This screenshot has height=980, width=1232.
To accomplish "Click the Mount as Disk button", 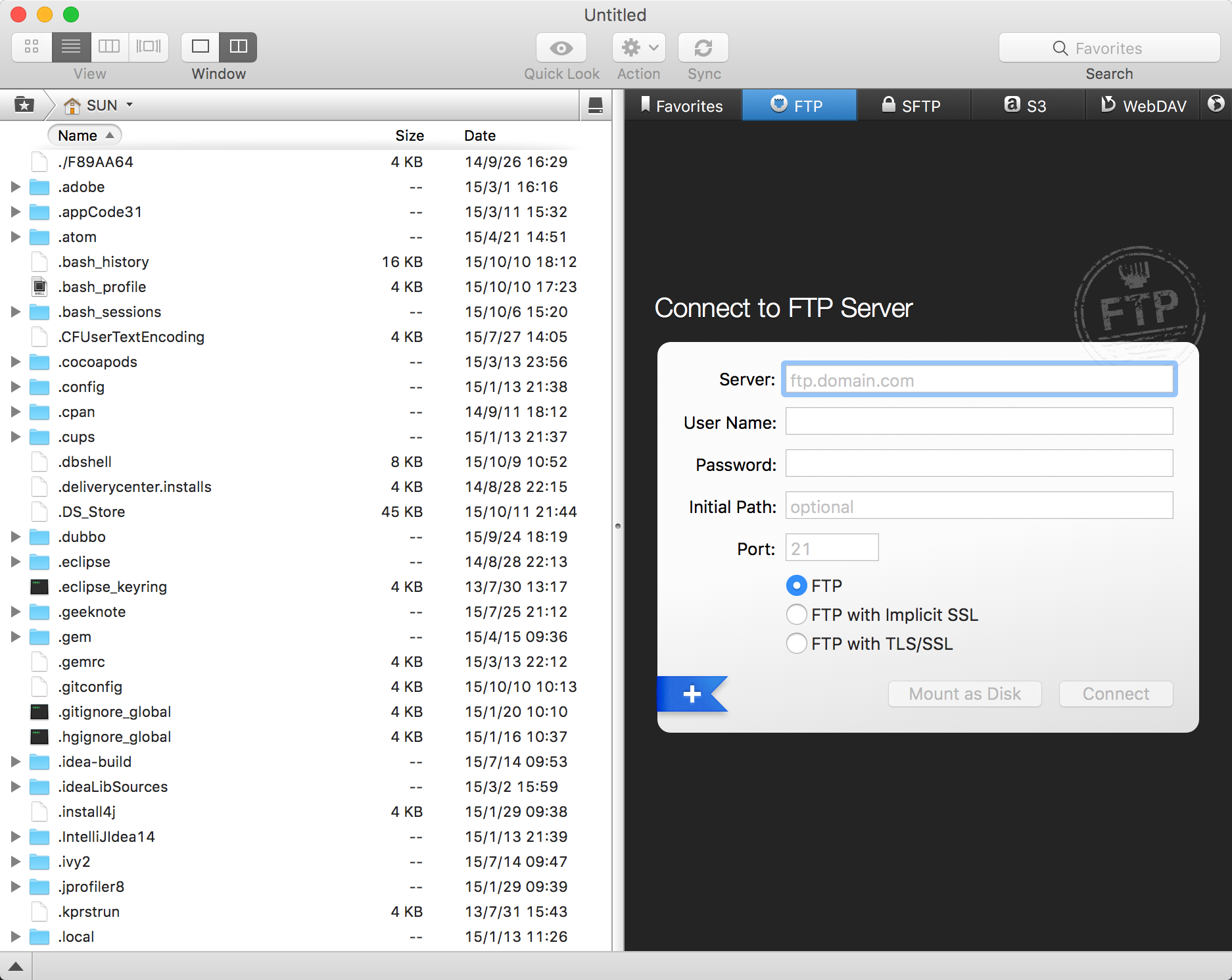I will [964, 694].
